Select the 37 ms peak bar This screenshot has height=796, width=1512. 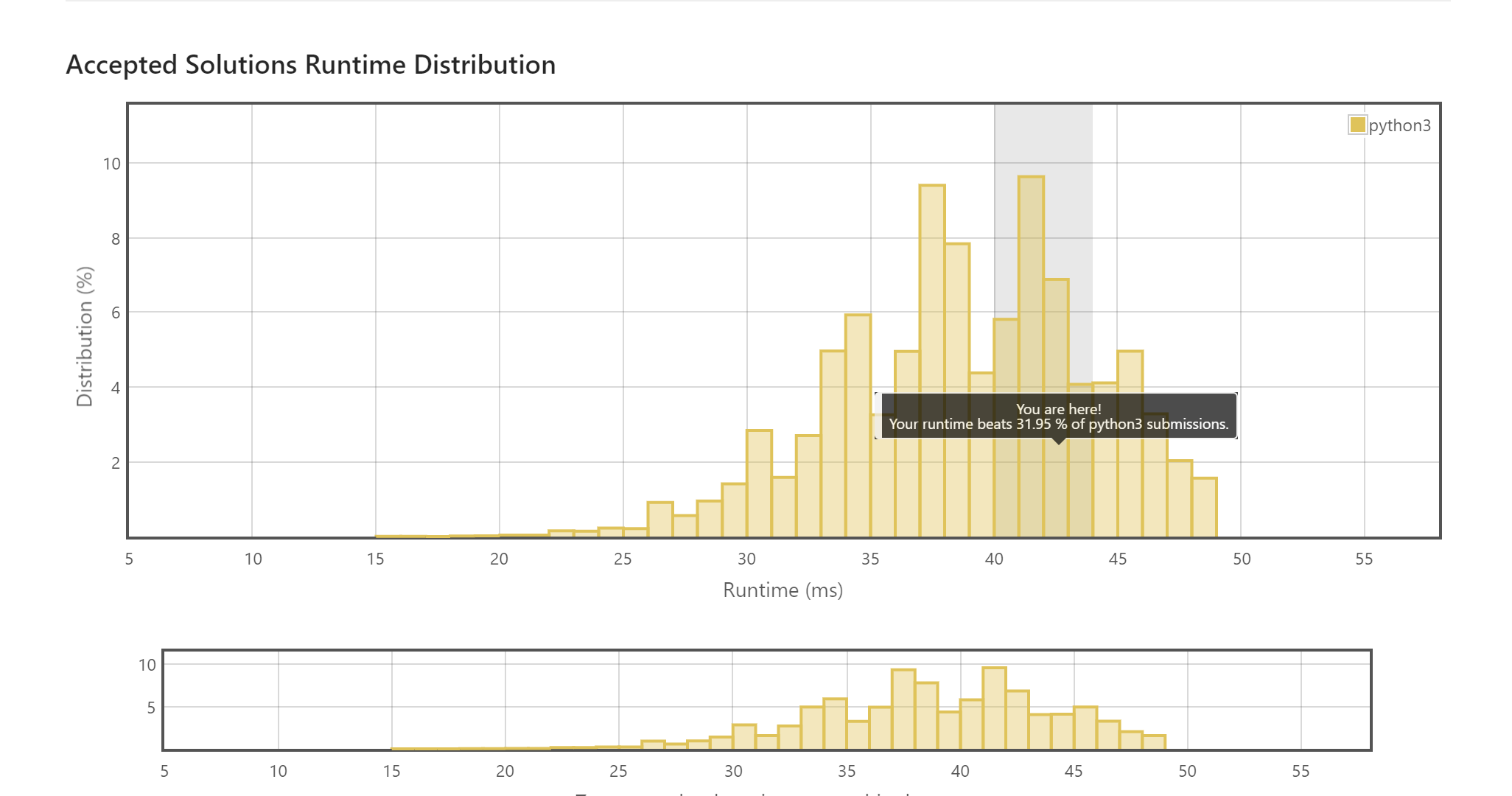(x=932, y=295)
